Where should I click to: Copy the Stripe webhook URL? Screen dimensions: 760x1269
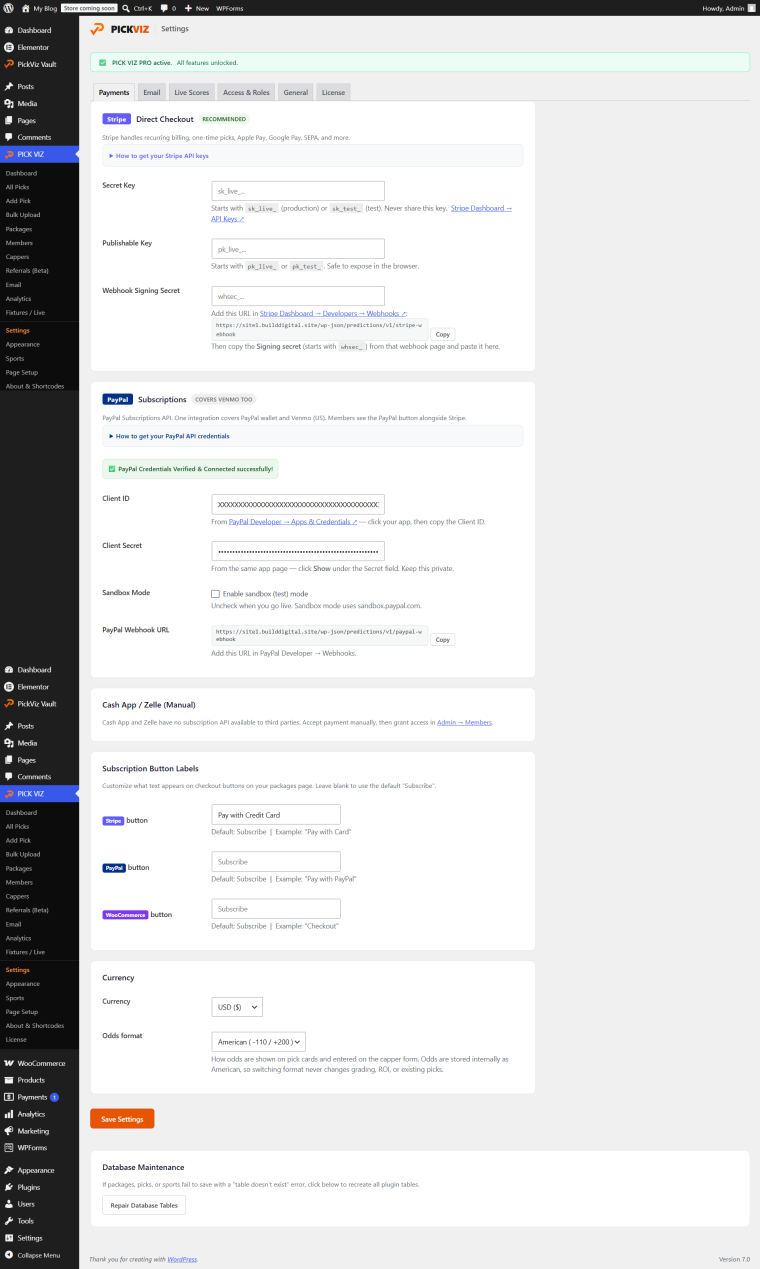coord(443,334)
